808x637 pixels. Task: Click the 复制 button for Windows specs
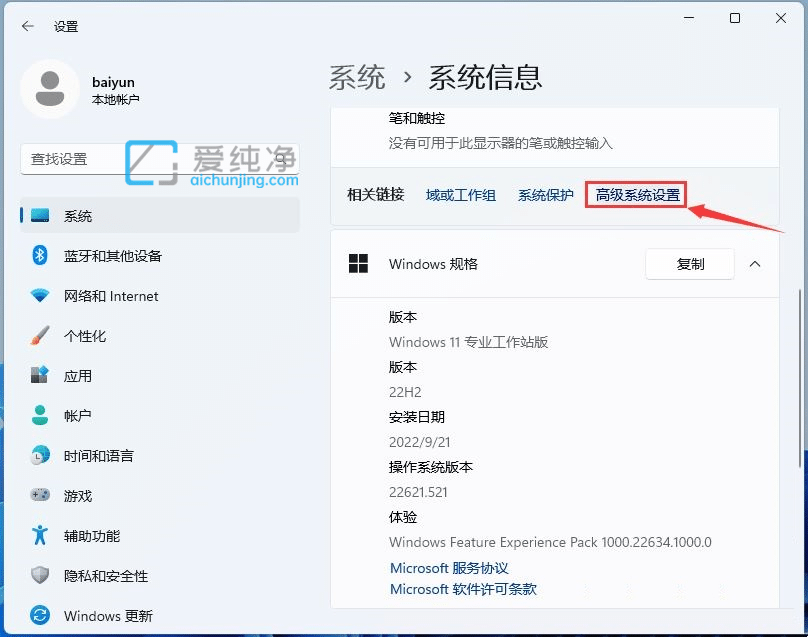point(689,264)
